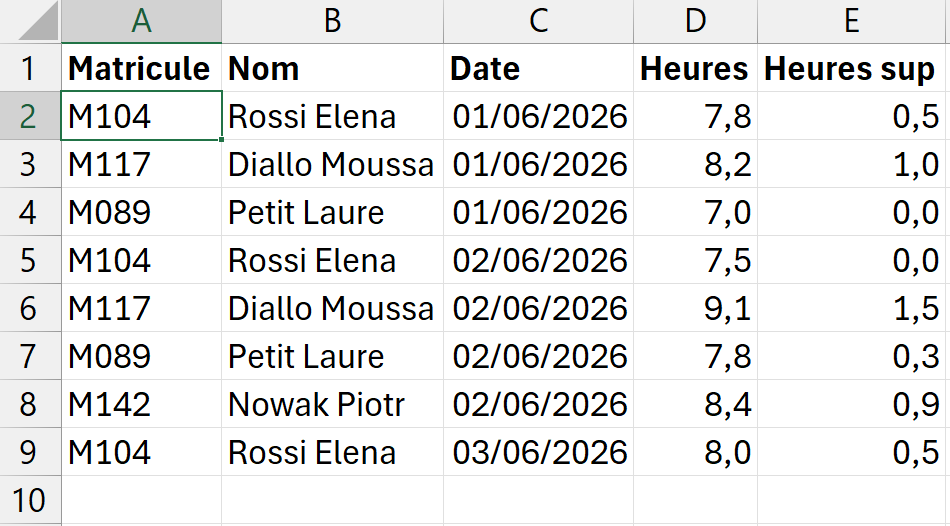This screenshot has height=526, width=950.
Task: Select row 6 header
Action: coord(30,308)
